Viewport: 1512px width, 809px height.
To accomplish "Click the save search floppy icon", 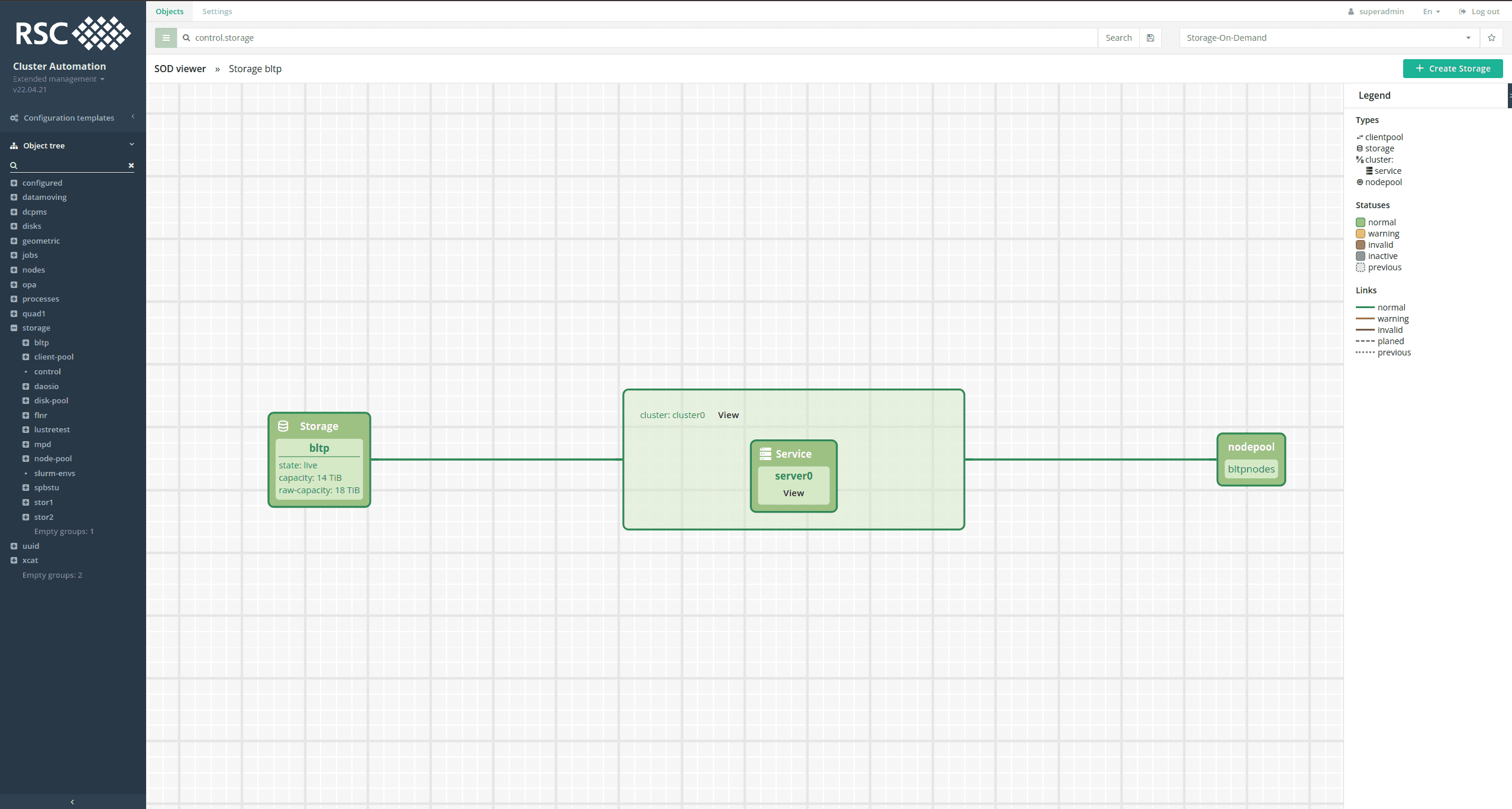I will 1151,38.
